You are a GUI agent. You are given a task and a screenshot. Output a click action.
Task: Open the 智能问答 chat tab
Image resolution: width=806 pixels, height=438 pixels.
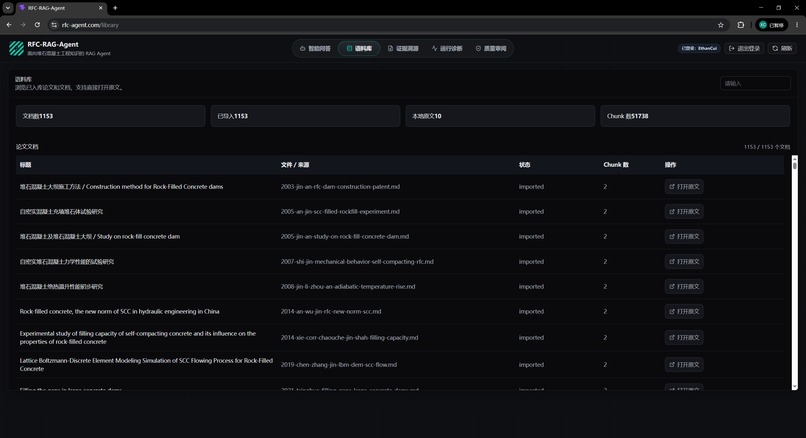[315, 48]
